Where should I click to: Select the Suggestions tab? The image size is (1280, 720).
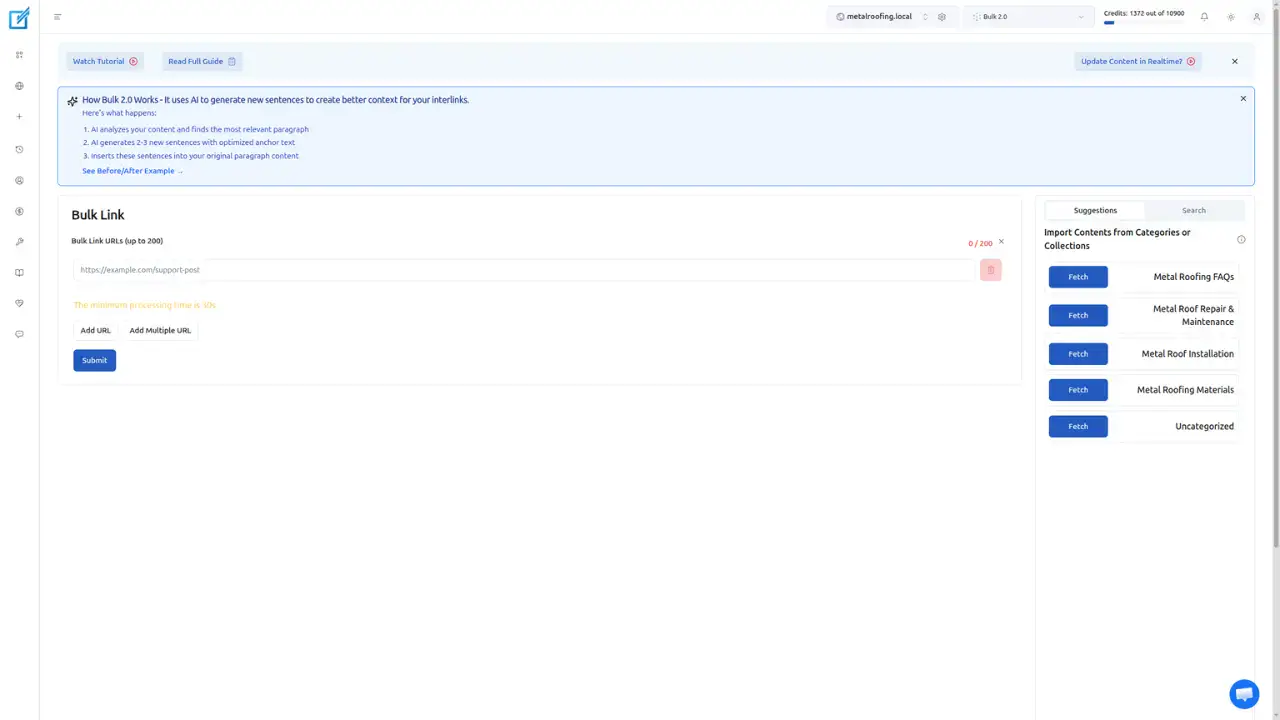1095,210
